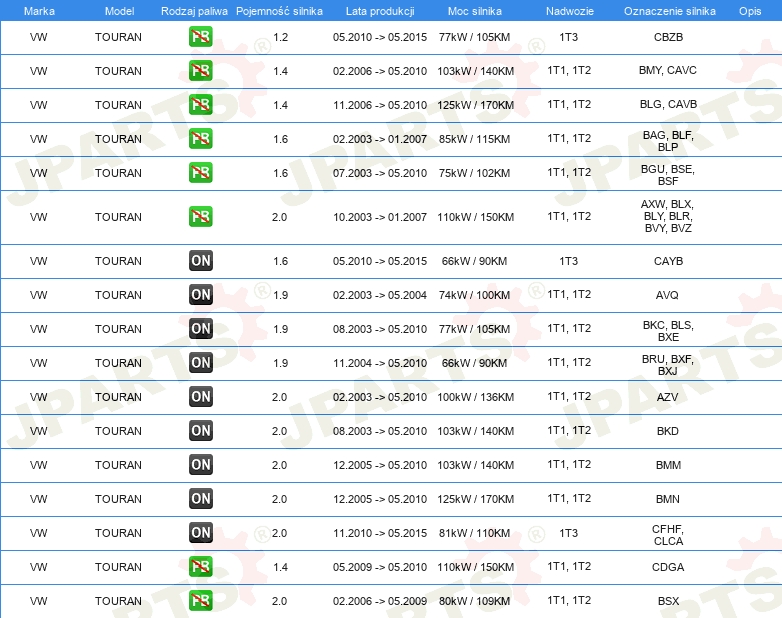The height and width of the screenshot is (618, 782).
Task: Click production years 02.2006 -> 05.2010
Action: [380, 71]
